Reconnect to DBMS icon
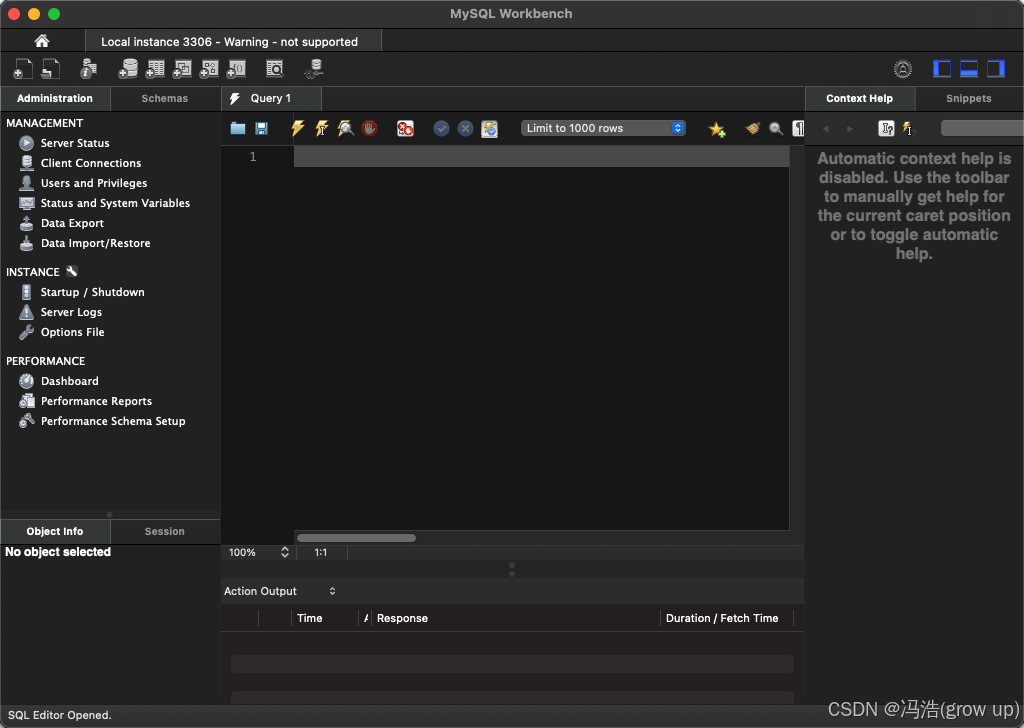The width and height of the screenshot is (1024, 728). point(314,69)
